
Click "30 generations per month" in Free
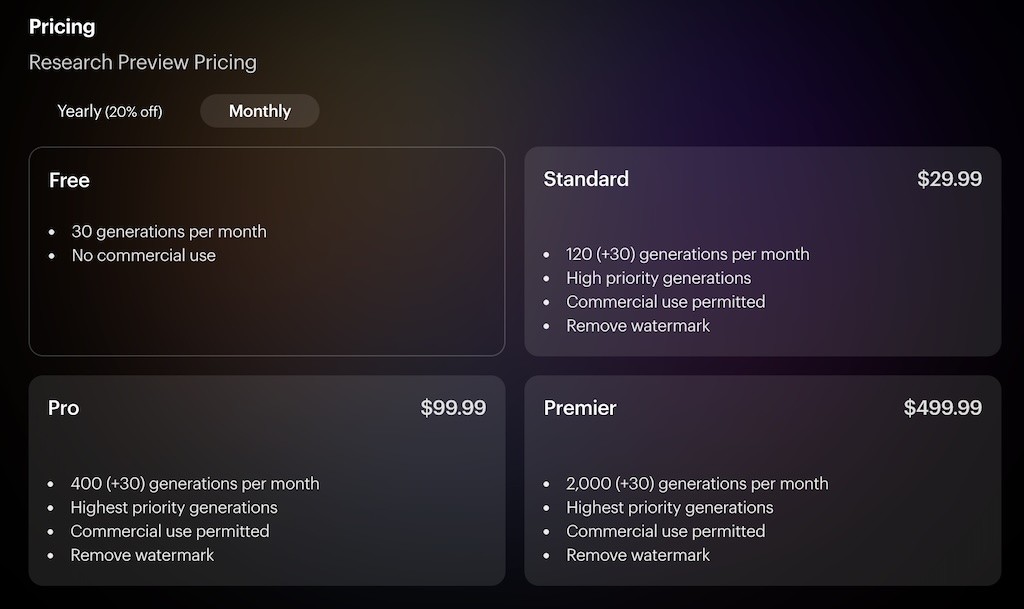click(x=169, y=232)
